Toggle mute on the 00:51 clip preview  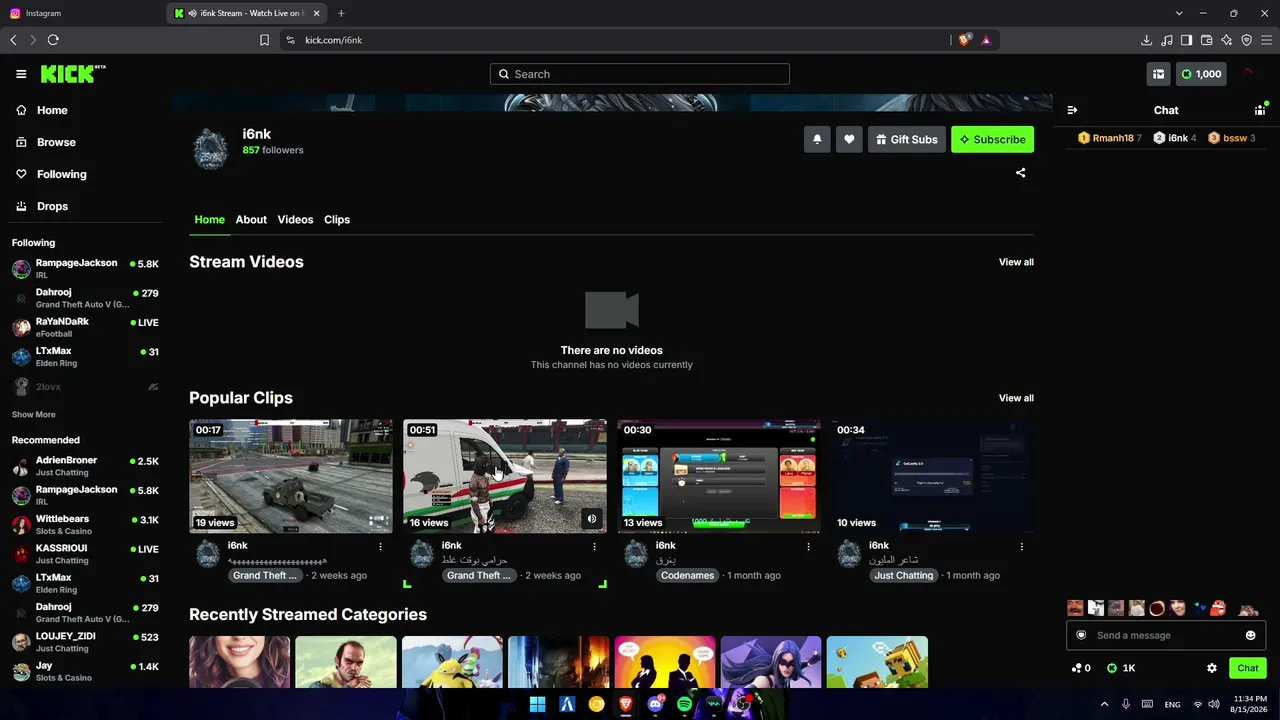click(592, 518)
